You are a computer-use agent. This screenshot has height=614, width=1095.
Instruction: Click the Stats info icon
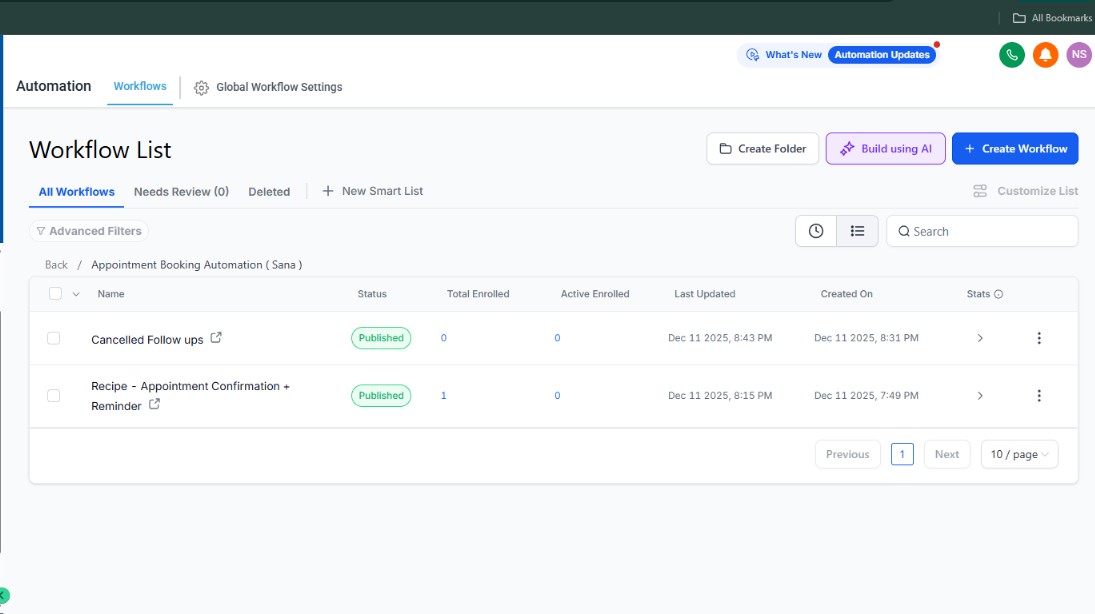[999, 294]
